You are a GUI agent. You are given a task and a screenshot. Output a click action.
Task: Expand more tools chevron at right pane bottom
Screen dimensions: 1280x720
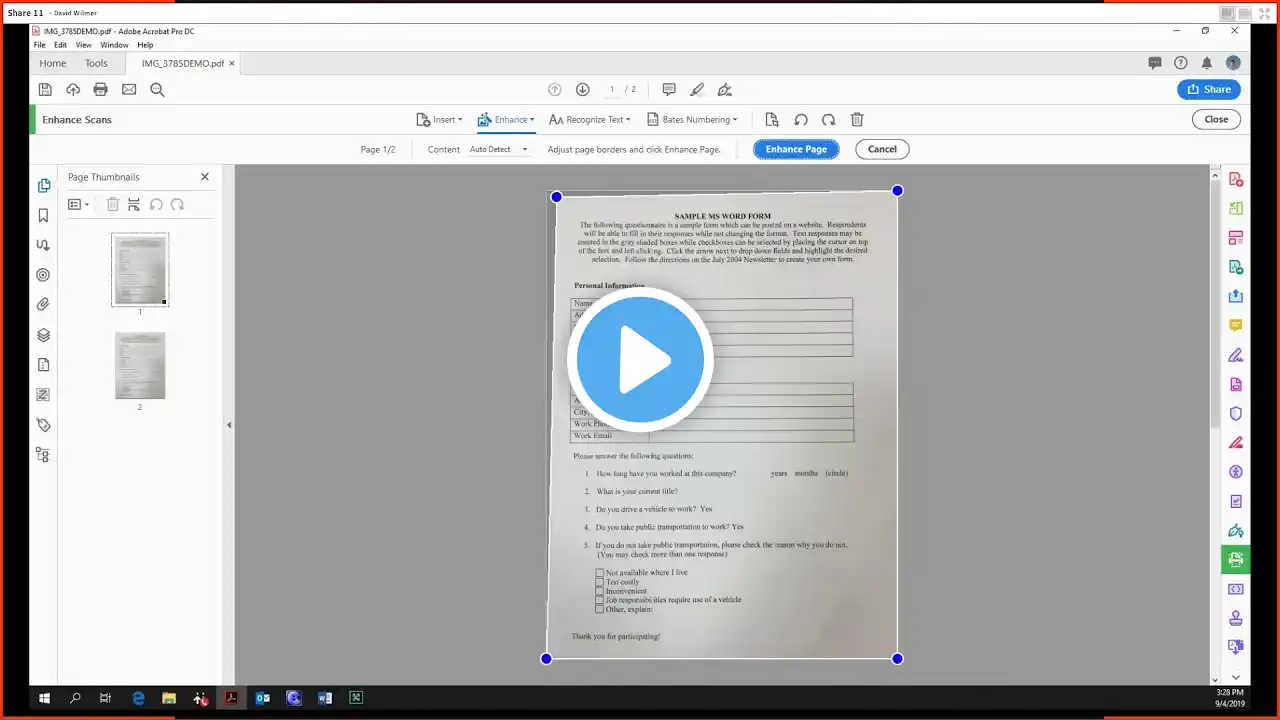pyautogui.click(x=1236, y=678)
